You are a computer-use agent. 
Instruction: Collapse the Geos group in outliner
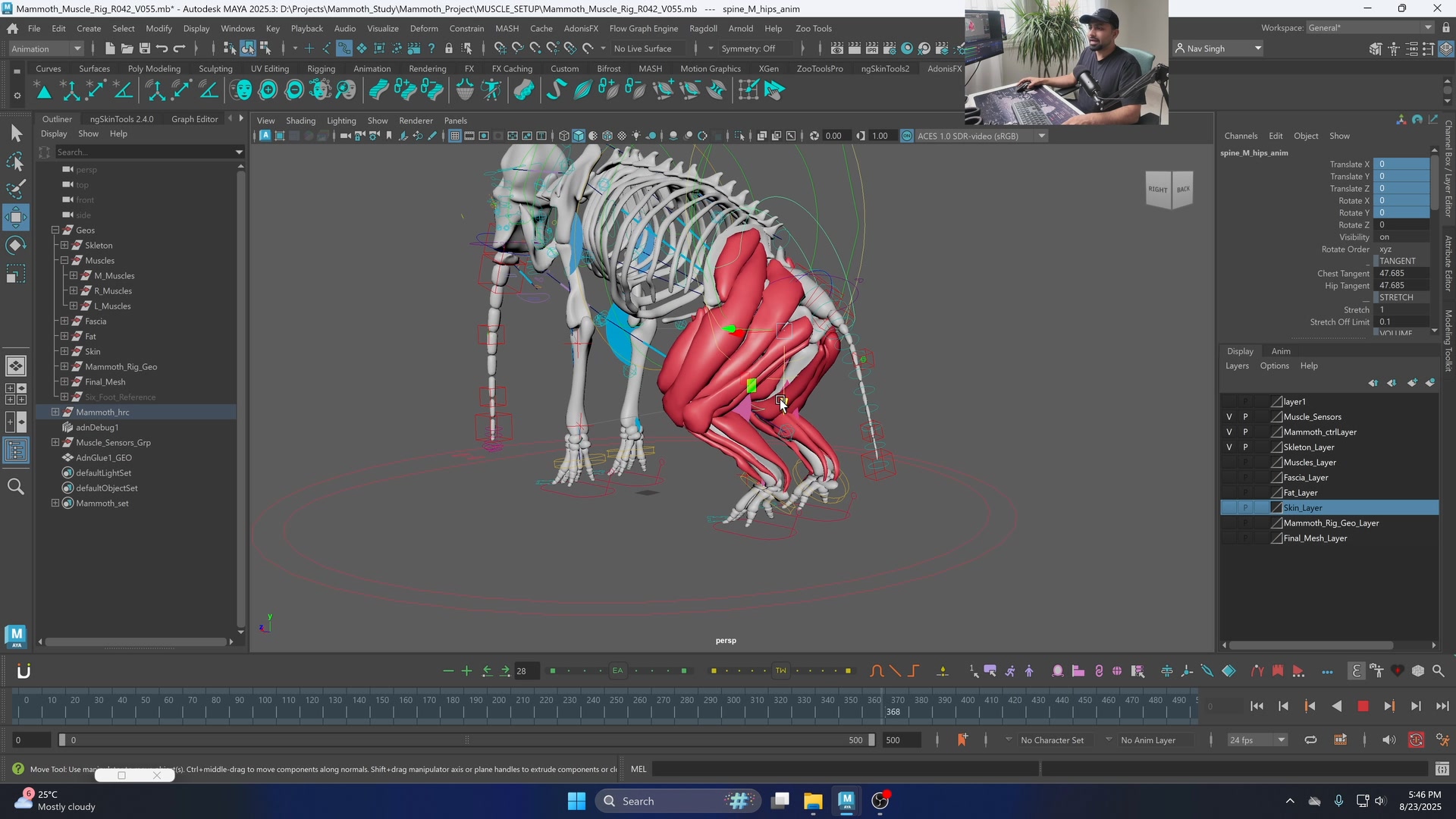[55, 230]
